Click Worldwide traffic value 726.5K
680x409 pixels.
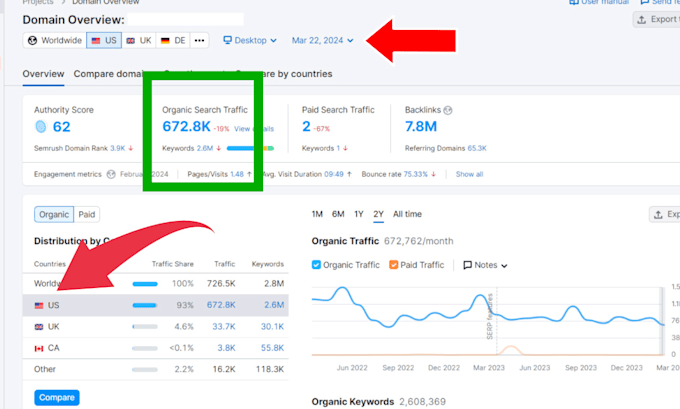[221, 284]
